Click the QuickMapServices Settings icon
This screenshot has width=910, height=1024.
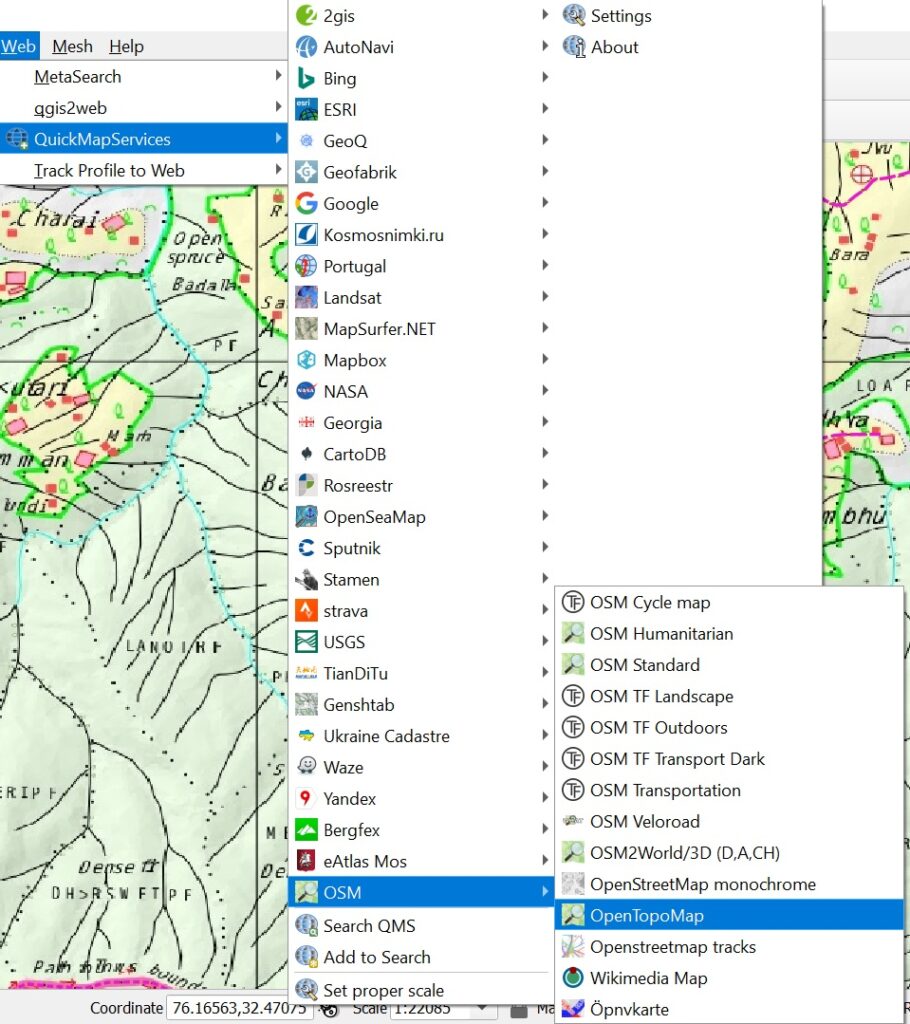[574, 15]
